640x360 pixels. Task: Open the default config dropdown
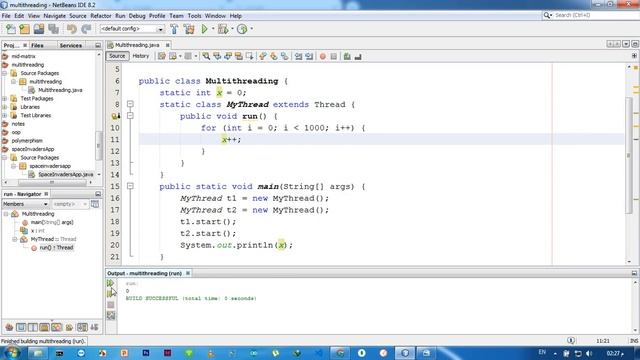pyautogui.click(x=160, y=29)
